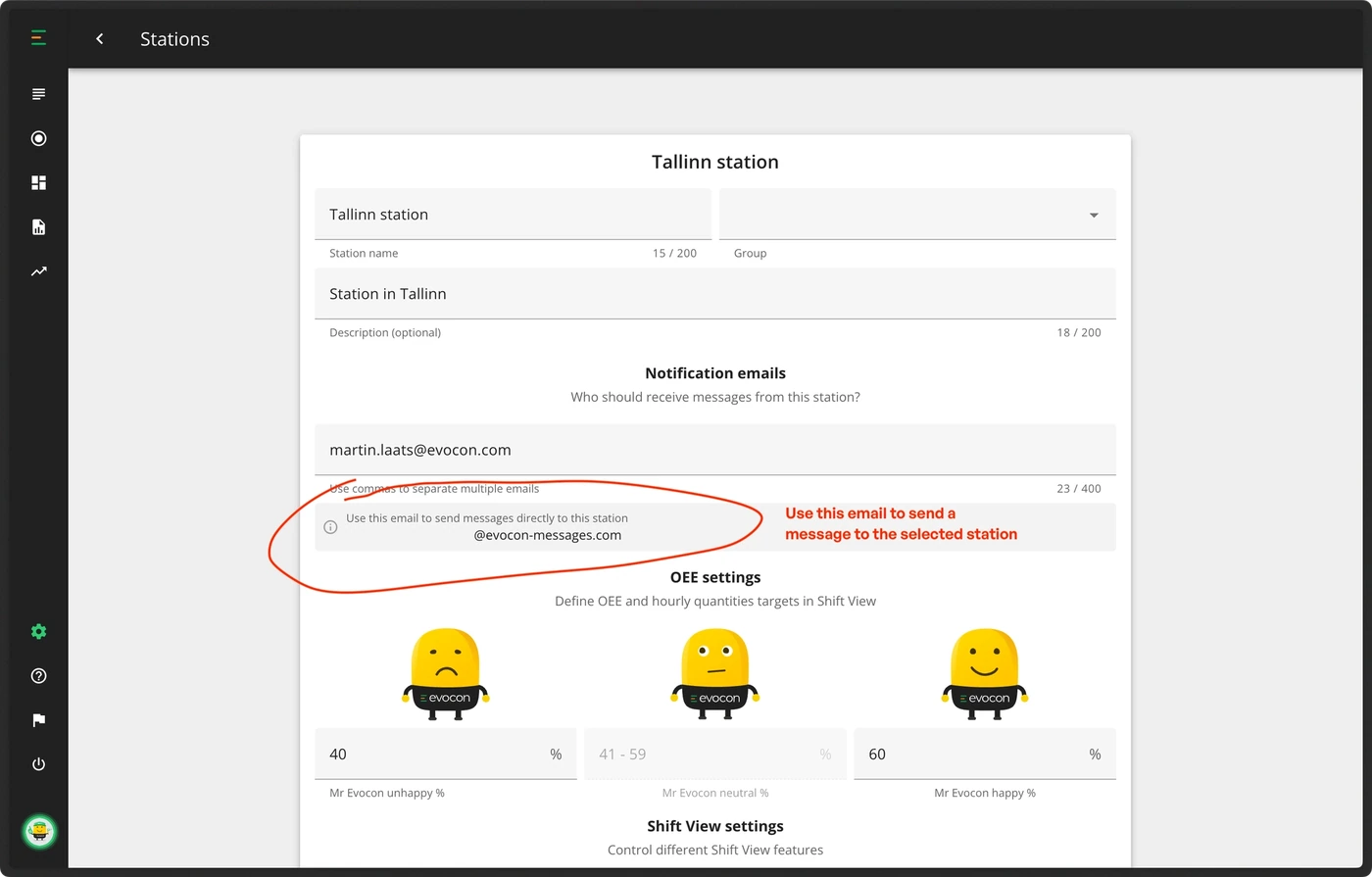The width and height of the screenshot is (1372, 877).
Task: Open the Evocon hamburger menu
Action: pos(38,38)
